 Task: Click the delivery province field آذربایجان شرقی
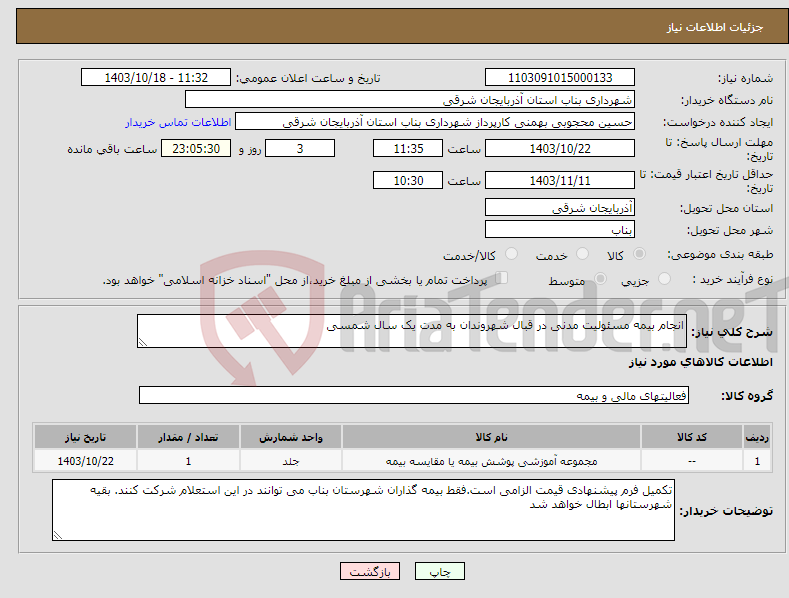pyautogui.click(x=560, y=207)
